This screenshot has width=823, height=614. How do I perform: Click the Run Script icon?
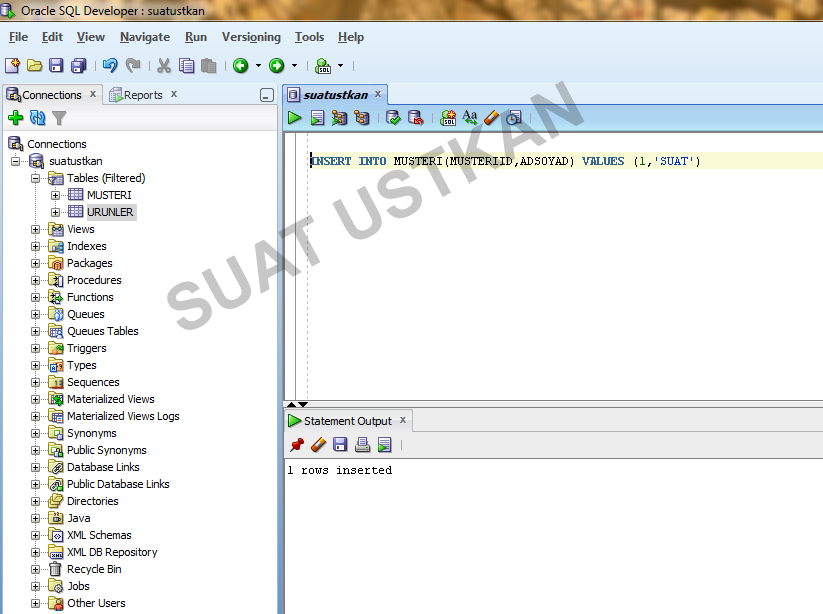[x=317, y=118]
